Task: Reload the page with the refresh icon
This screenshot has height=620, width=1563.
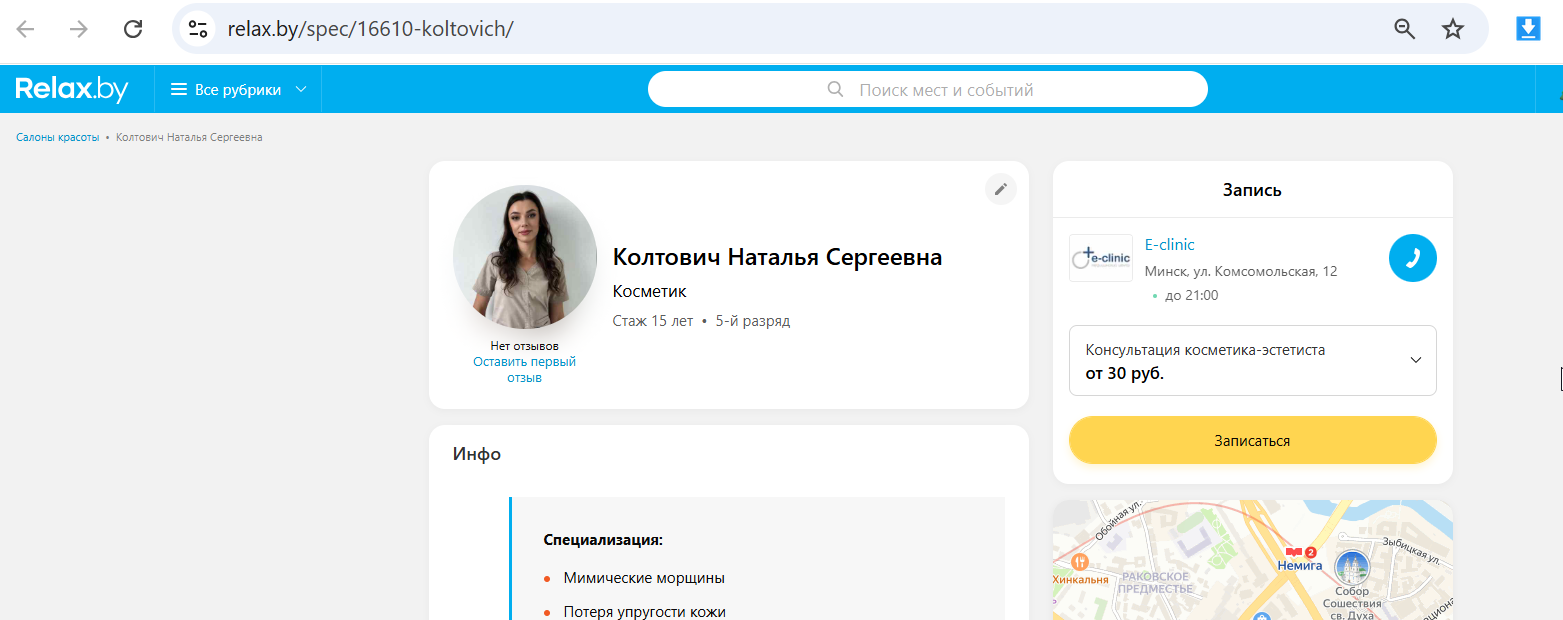Action: 133,29
